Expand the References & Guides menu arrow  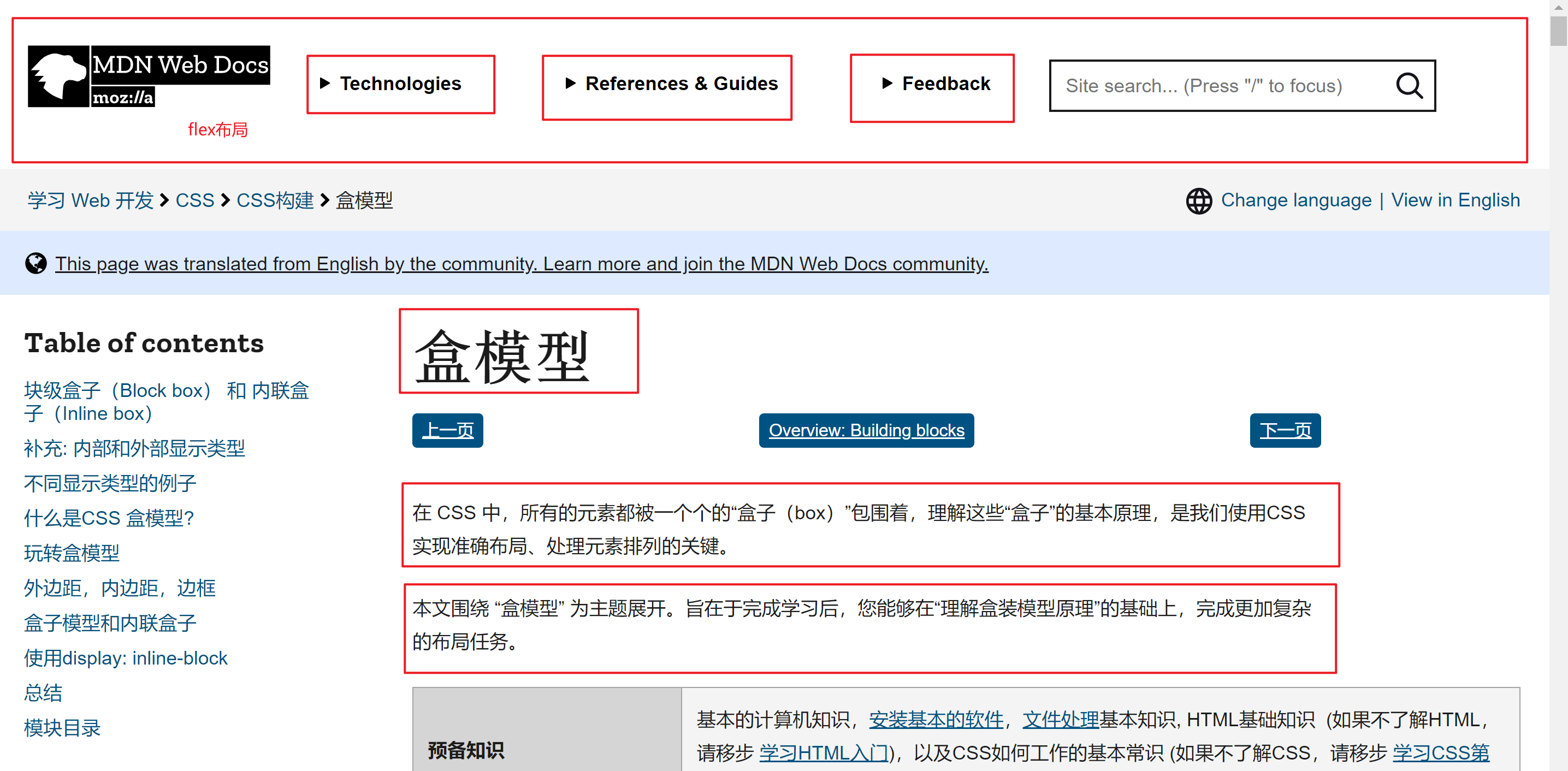571,84
